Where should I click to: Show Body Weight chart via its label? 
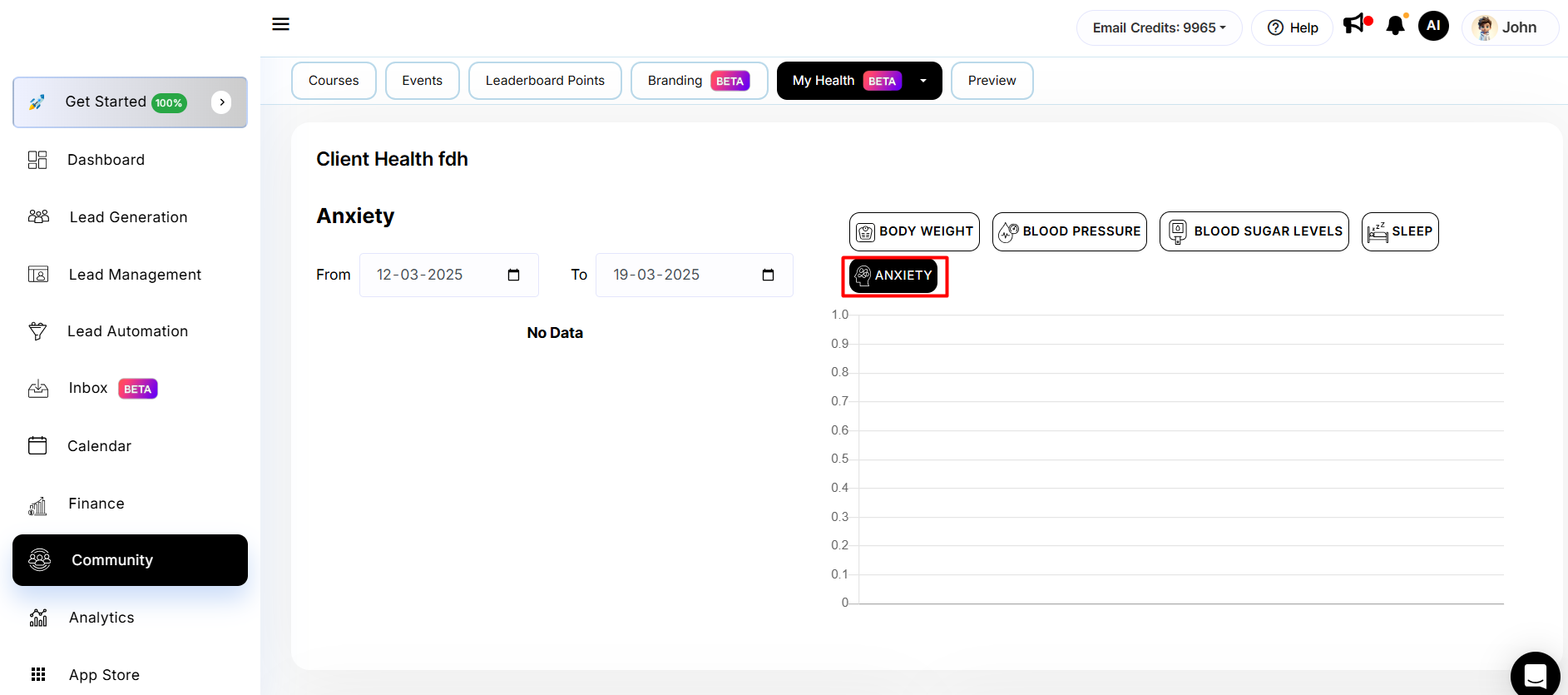926,231
